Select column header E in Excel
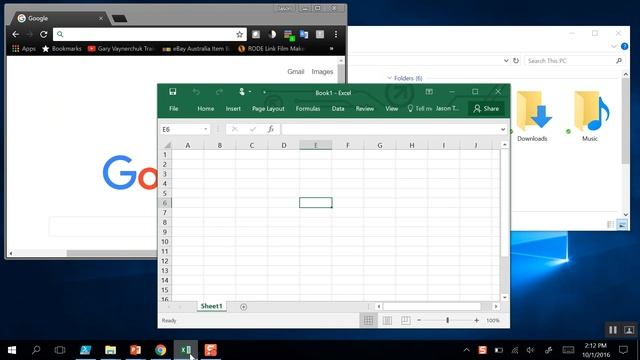This screenshot has height=360, width=640. tap(316, 145)
